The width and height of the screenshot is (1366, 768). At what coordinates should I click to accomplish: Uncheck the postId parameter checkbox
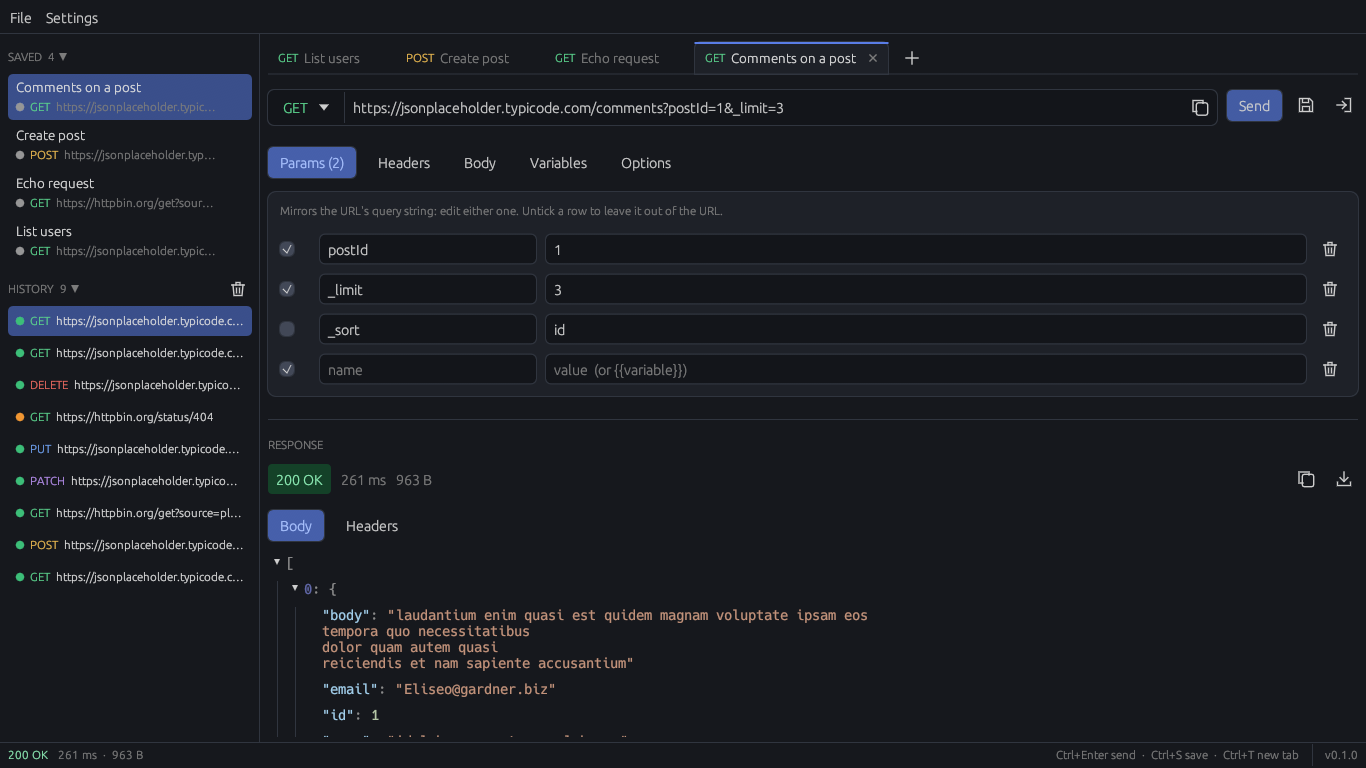click(287, 249)
